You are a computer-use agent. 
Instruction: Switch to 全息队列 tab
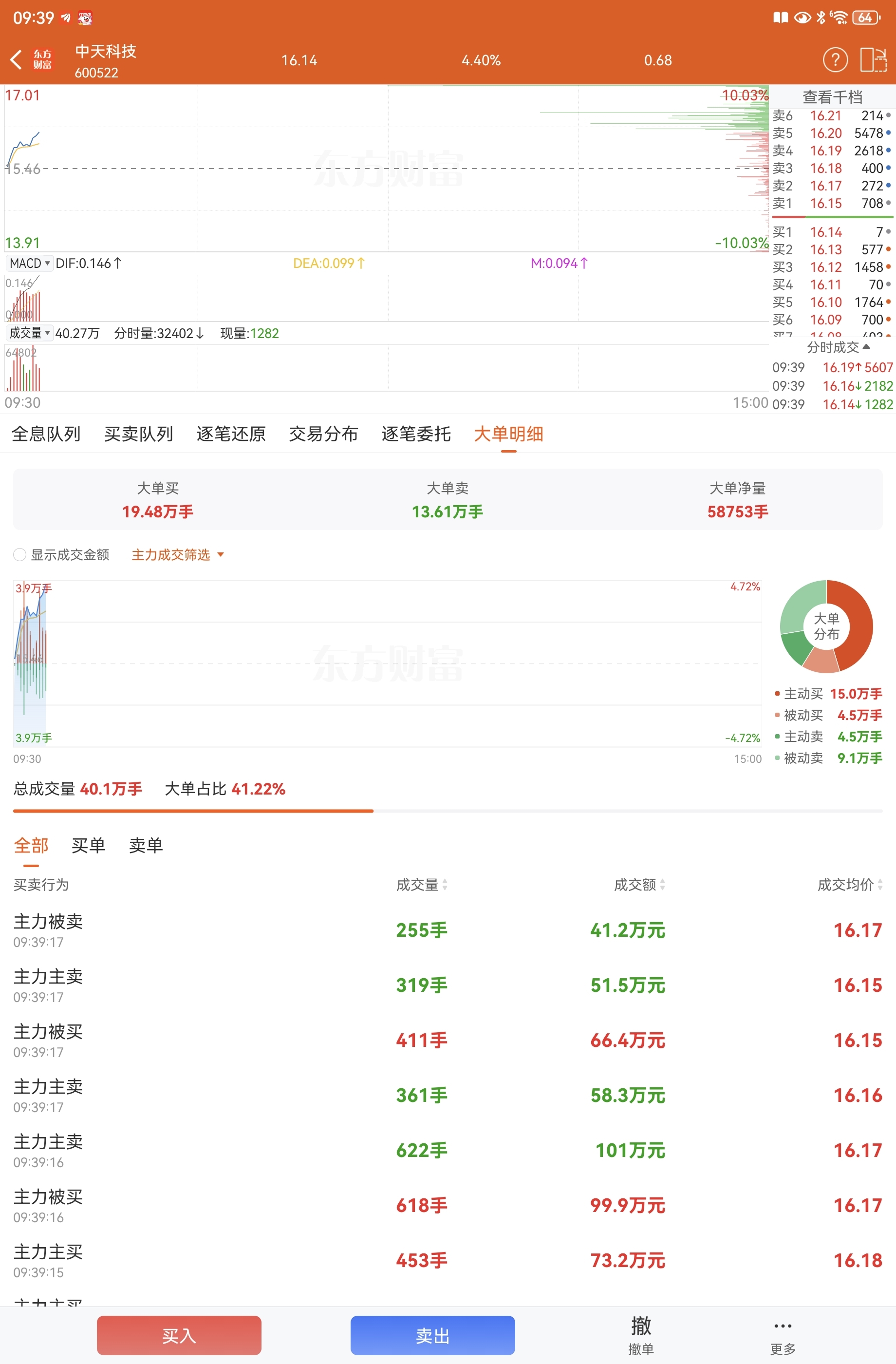pos(46,434)
